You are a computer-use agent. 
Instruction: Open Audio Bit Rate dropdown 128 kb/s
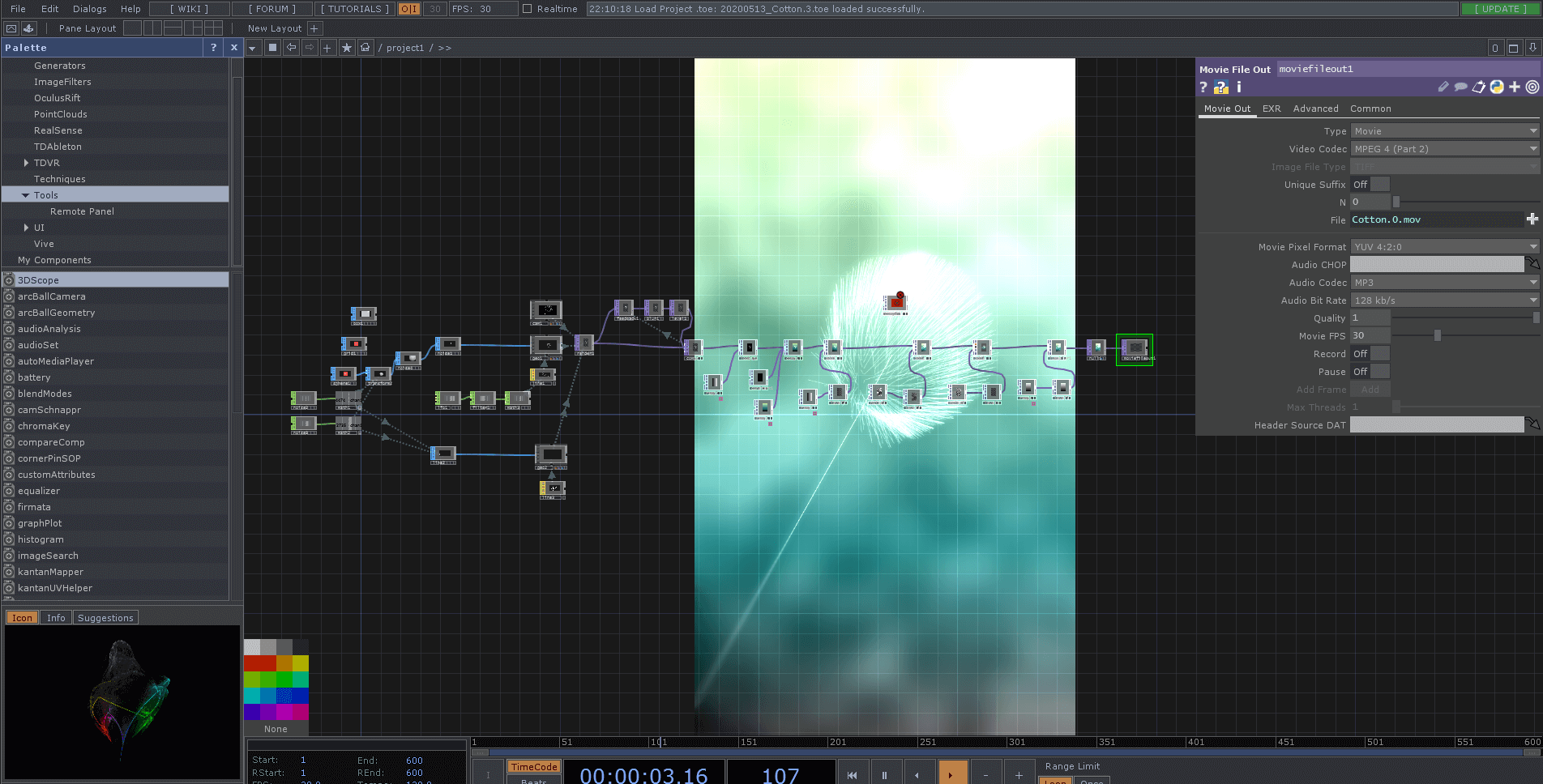[x=1445, y=300]
